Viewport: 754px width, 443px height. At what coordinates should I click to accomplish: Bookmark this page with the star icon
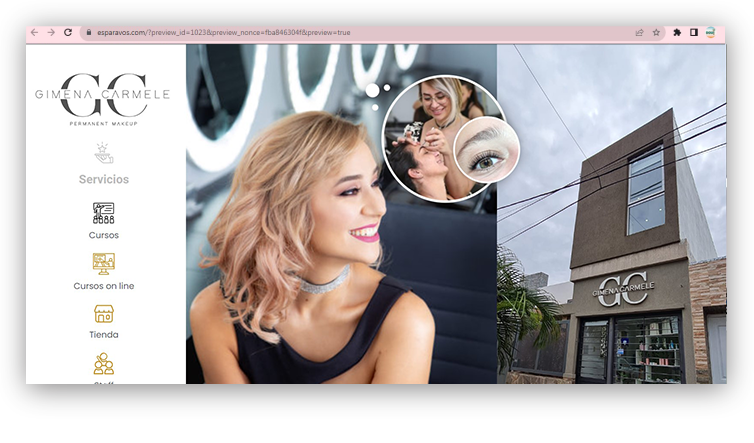pyautogui.click(x=656, y=33)
